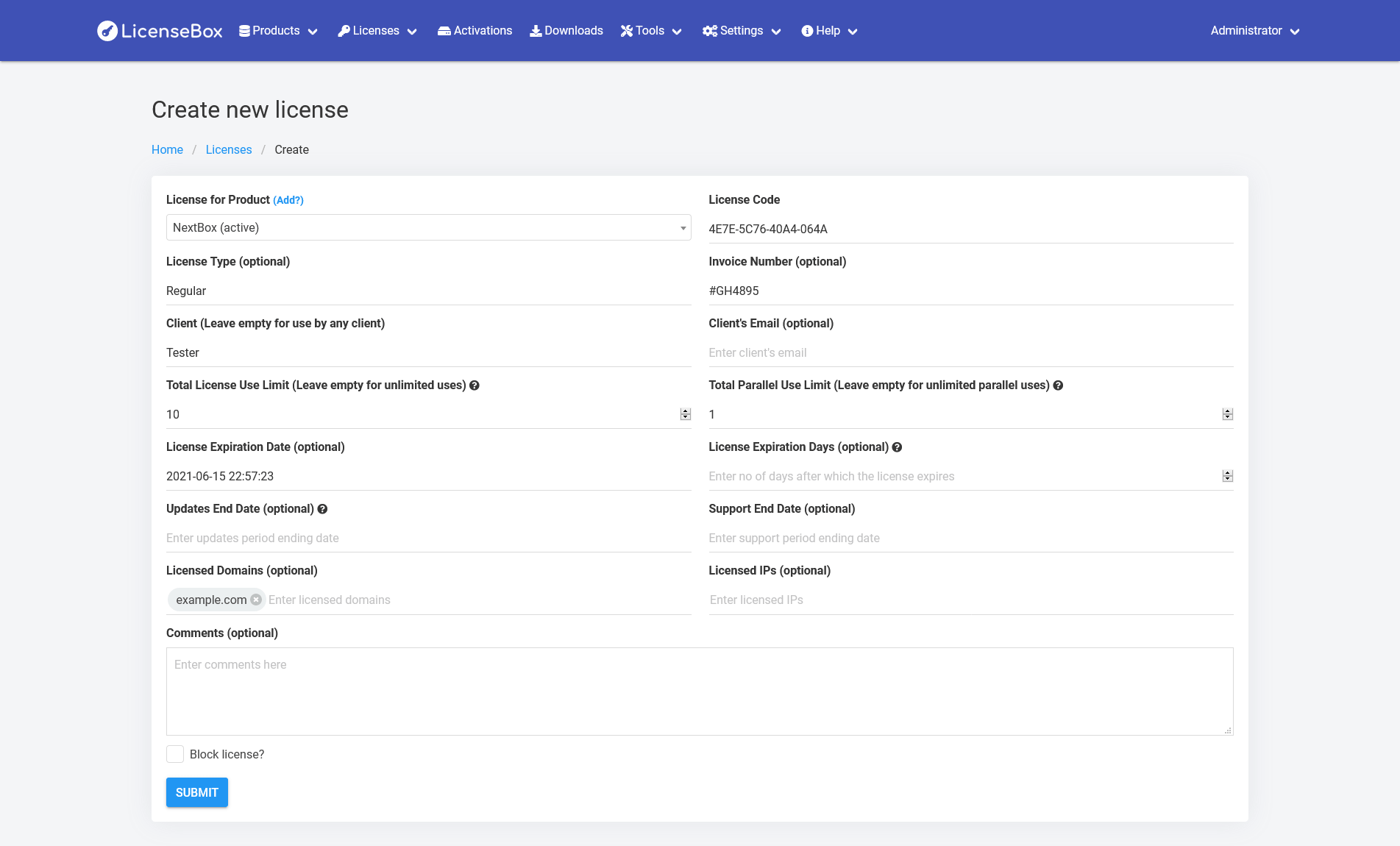This screenshot has width=1400, height=846.
Task: Click the Total License Use Limit stepper
Action: [x=686, y=414]
